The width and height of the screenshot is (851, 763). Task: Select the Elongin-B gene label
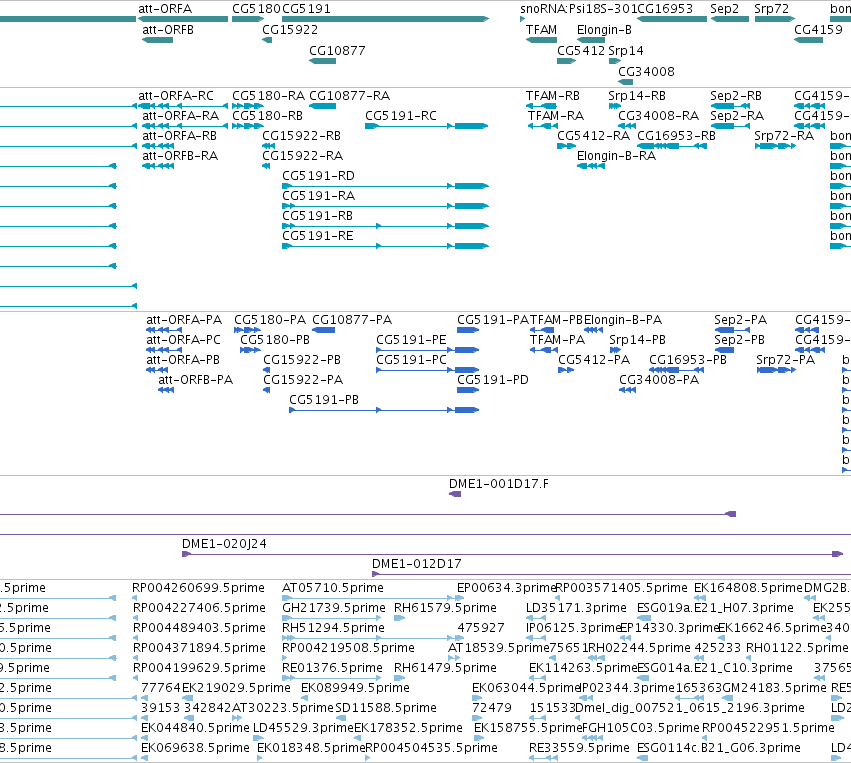(604, 30)
